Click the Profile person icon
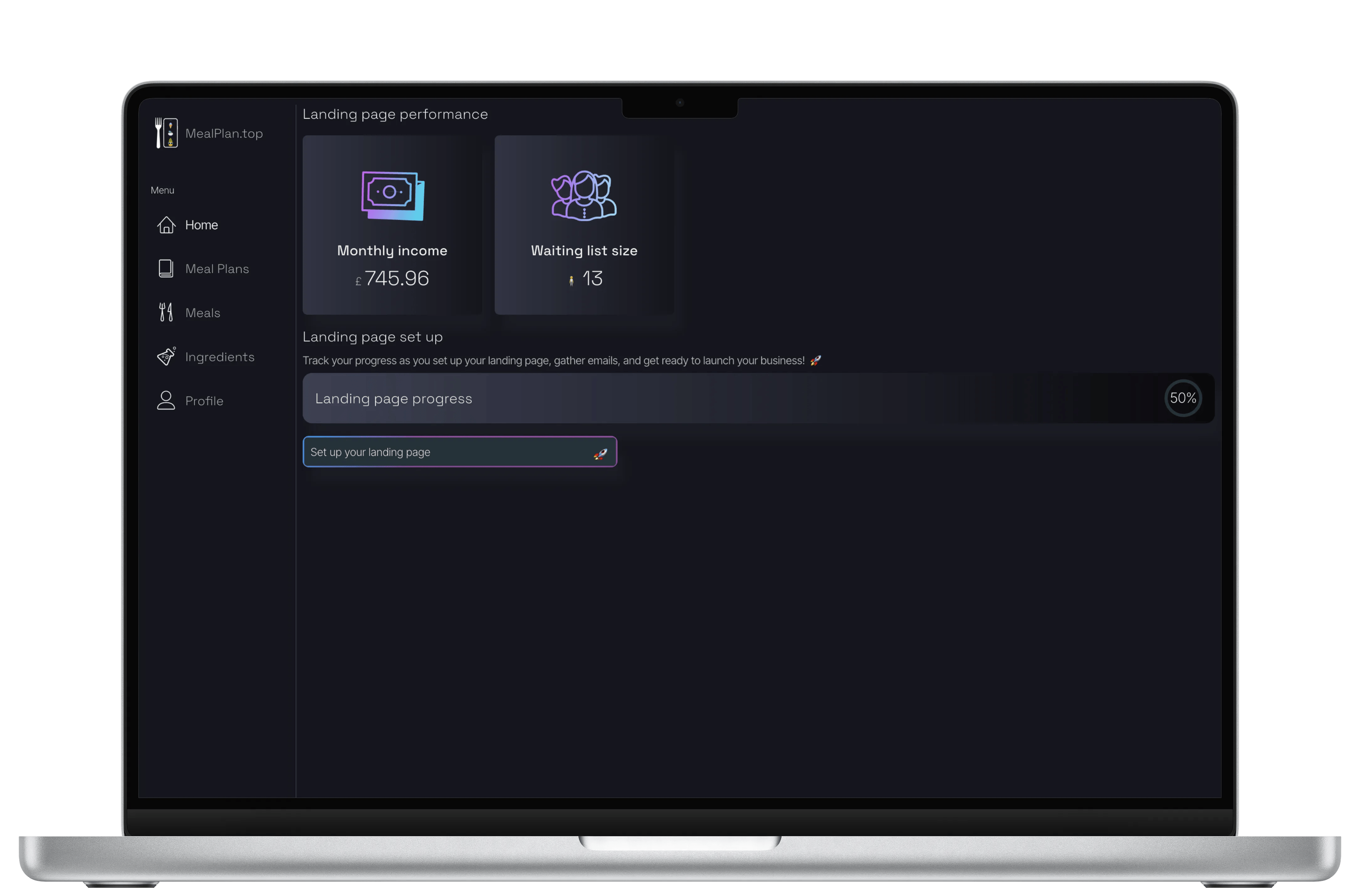The height and width of the screenshot is (896, 1360). coord(166,400)
